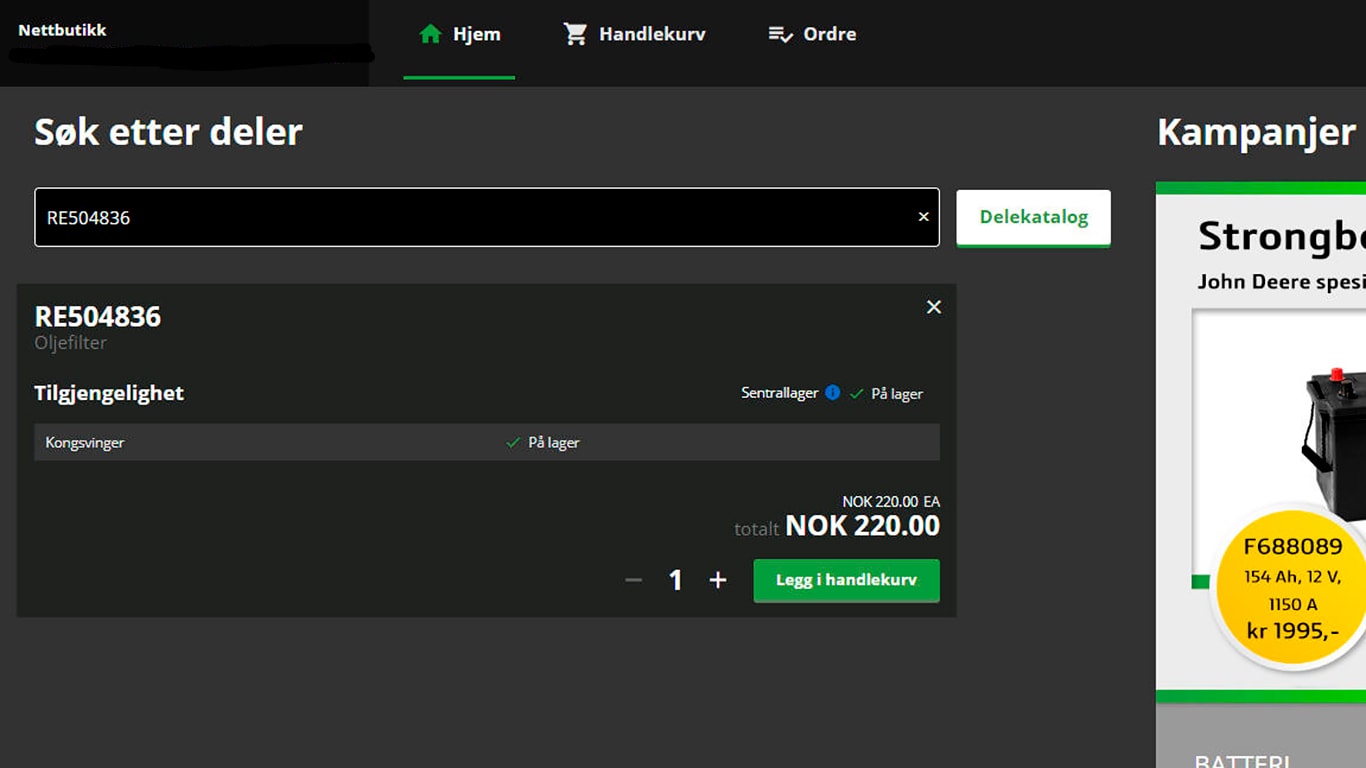Click the Tilgjengelighet heading
1366x768 pixels.
tap(109, 393)
